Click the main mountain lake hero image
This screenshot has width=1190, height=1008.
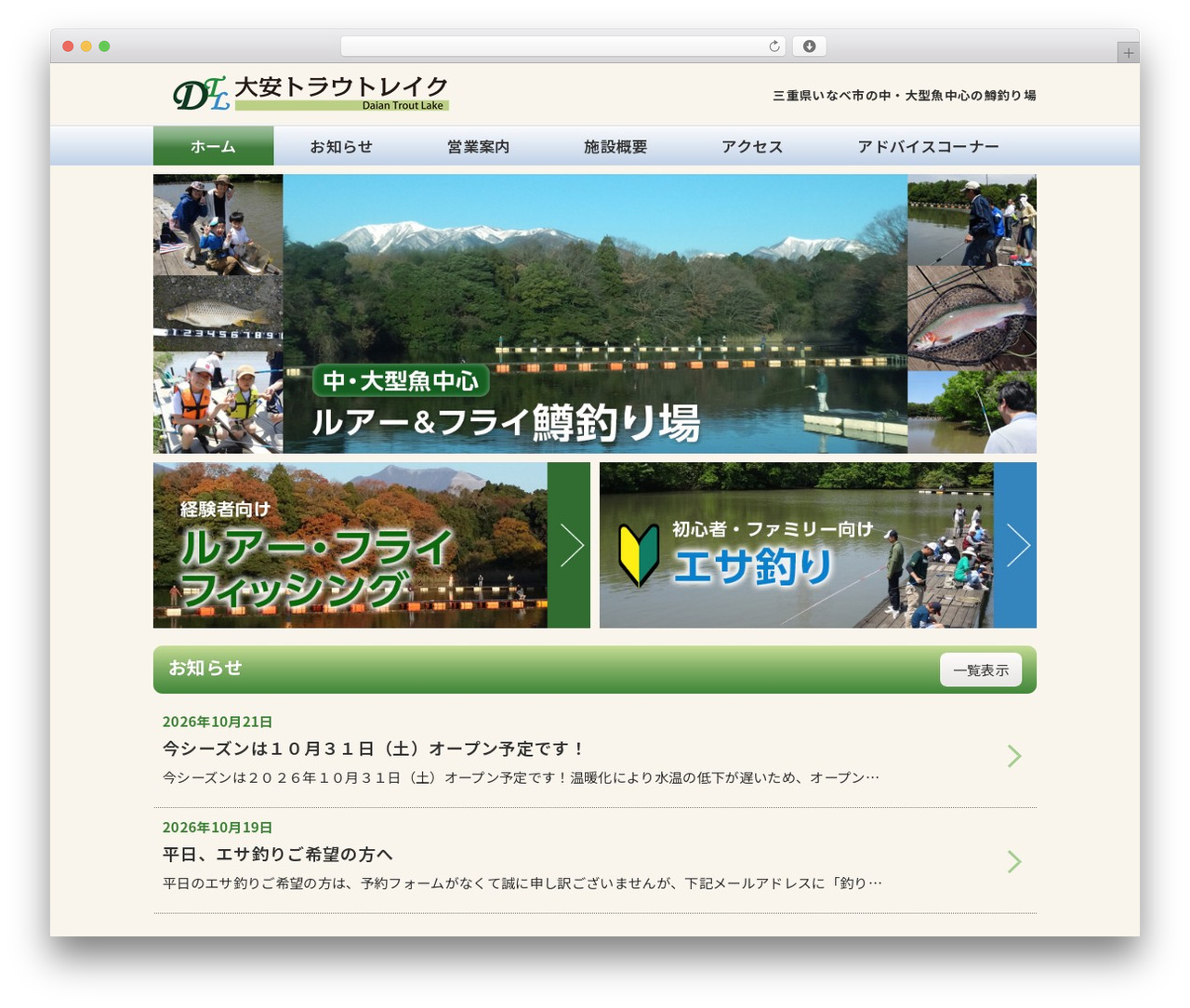point(595,313)
